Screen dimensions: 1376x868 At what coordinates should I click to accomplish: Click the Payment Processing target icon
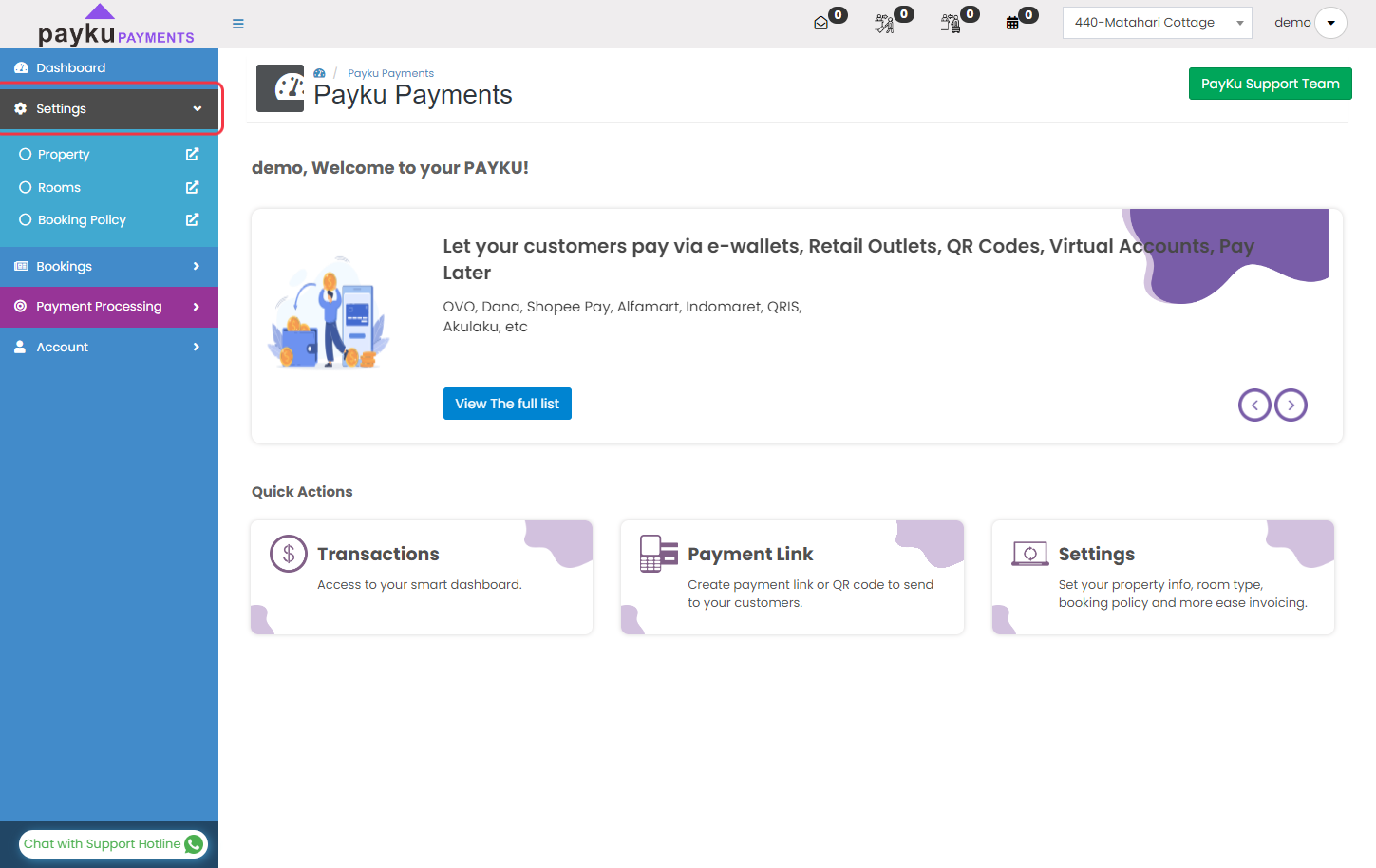(x=21, y=306)
